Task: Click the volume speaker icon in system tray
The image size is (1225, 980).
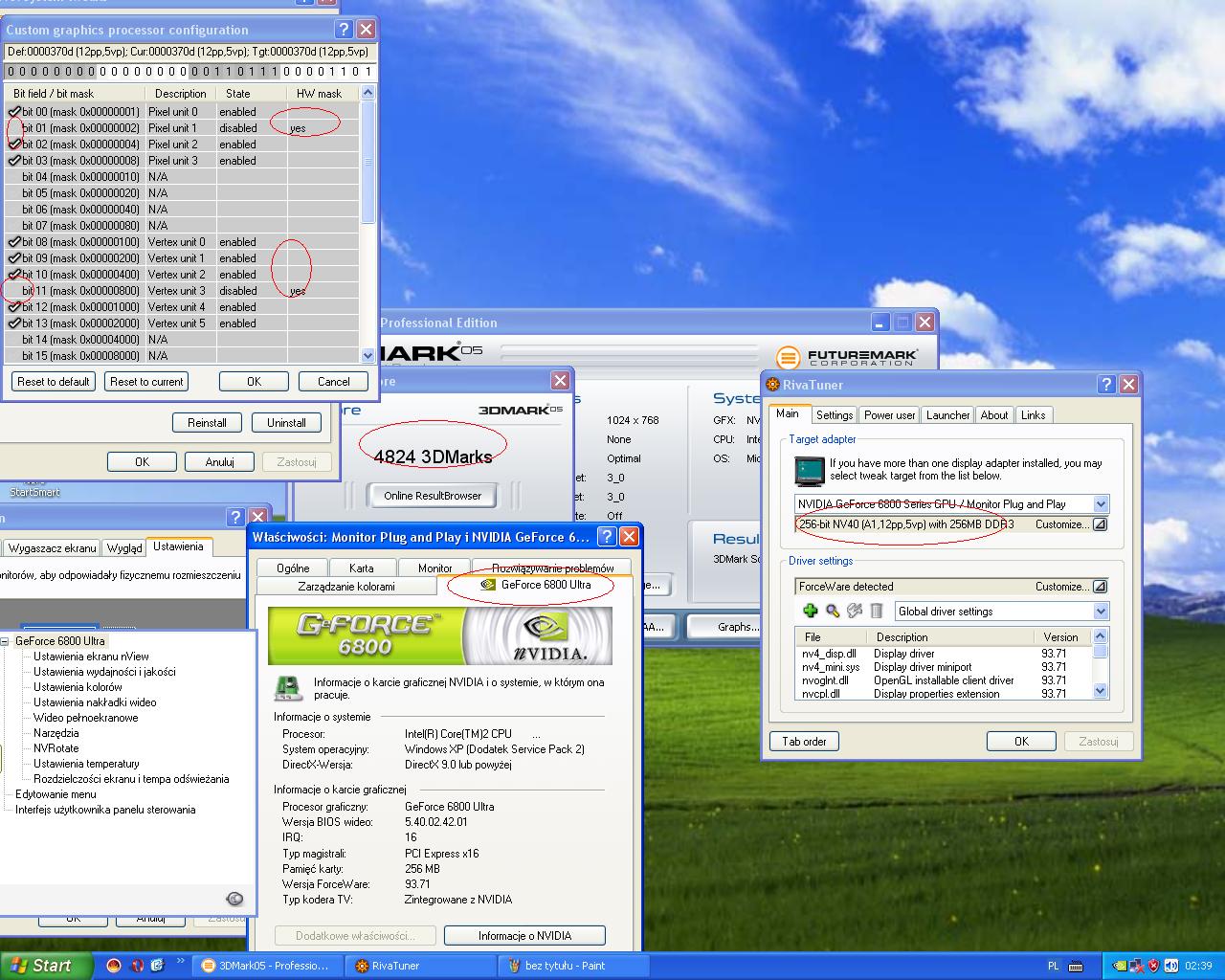Action: [x=1171, y=967]
